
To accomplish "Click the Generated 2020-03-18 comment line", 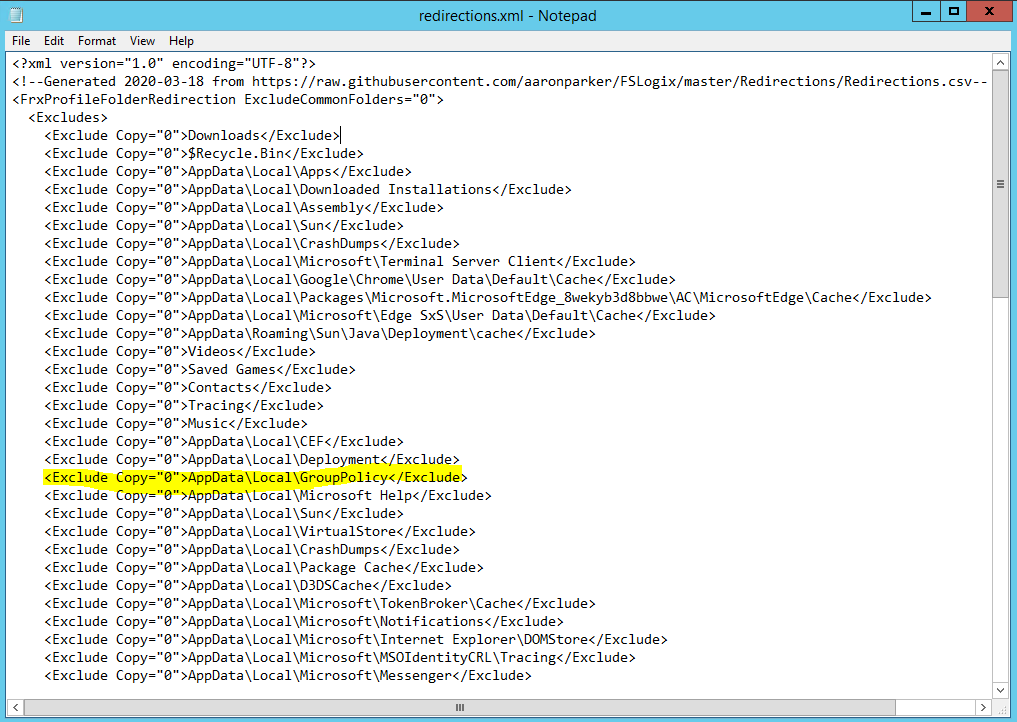I will point(499,82).
